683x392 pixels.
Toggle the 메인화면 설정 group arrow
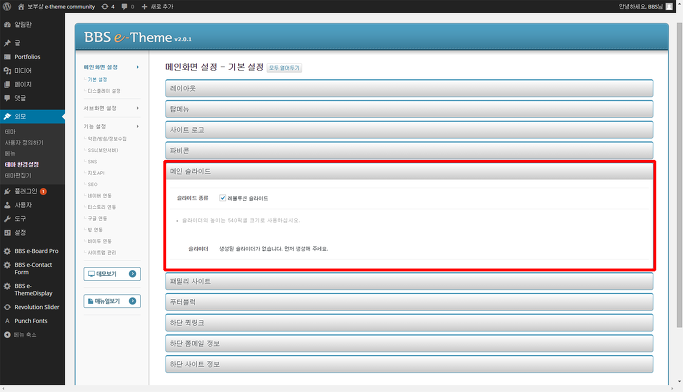138,67
